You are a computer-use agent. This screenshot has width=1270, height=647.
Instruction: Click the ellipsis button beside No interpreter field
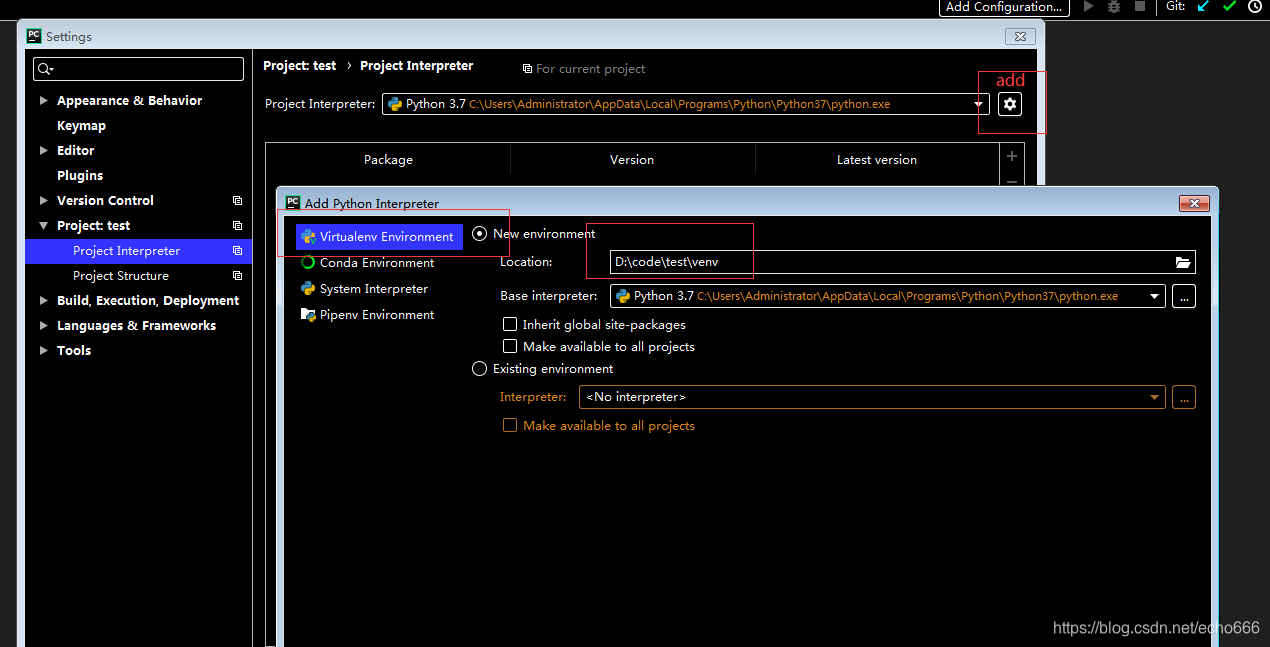[x=1184, y=397]
